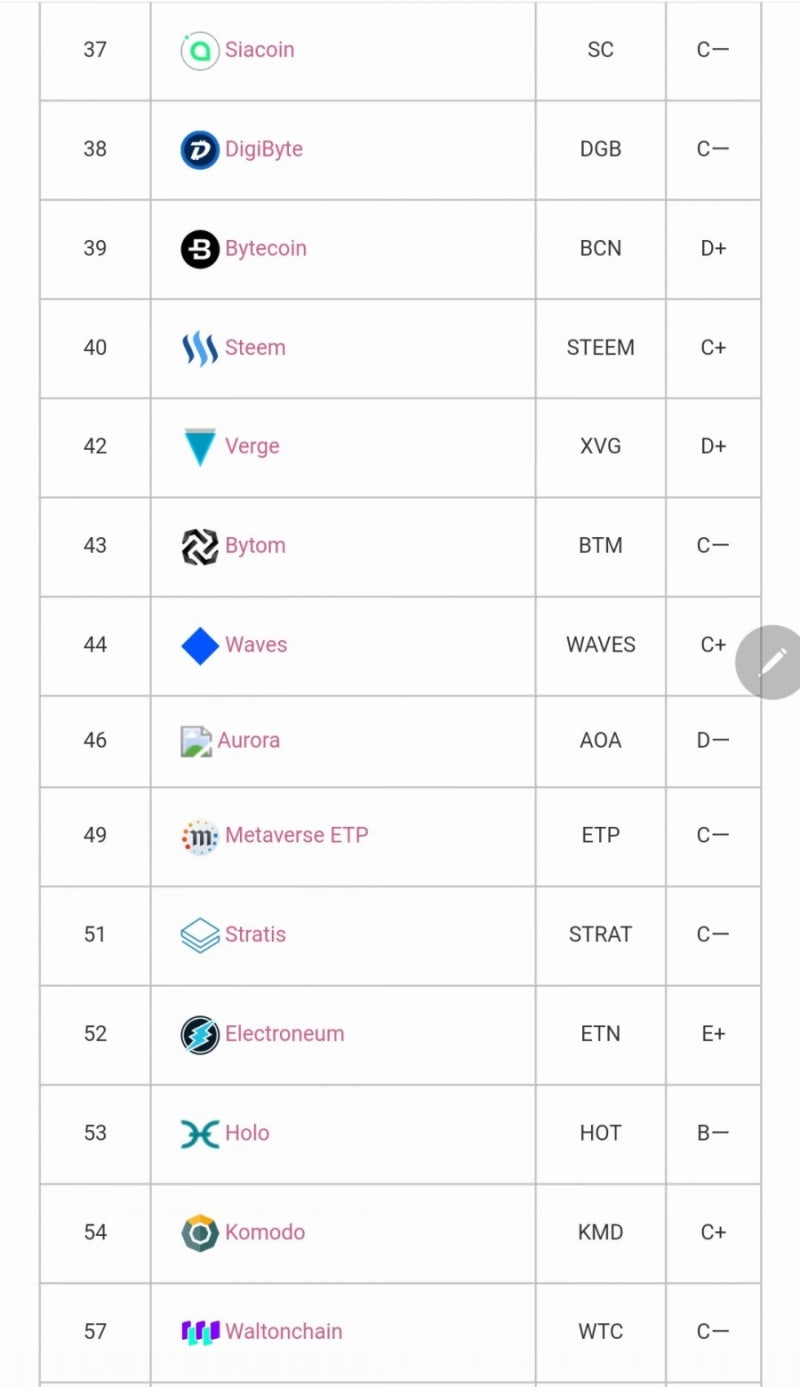800x1387 pixels.
Task: Open the Electroneum name link
Action: (x=284, y=1034)
